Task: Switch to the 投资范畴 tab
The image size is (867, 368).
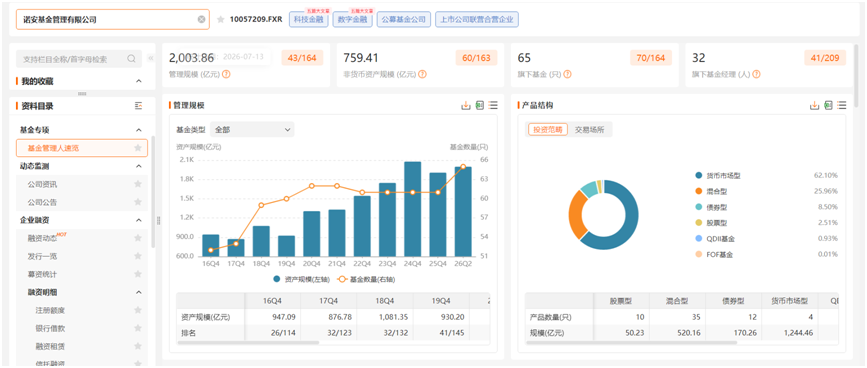Action: click(x=547, y=130)
